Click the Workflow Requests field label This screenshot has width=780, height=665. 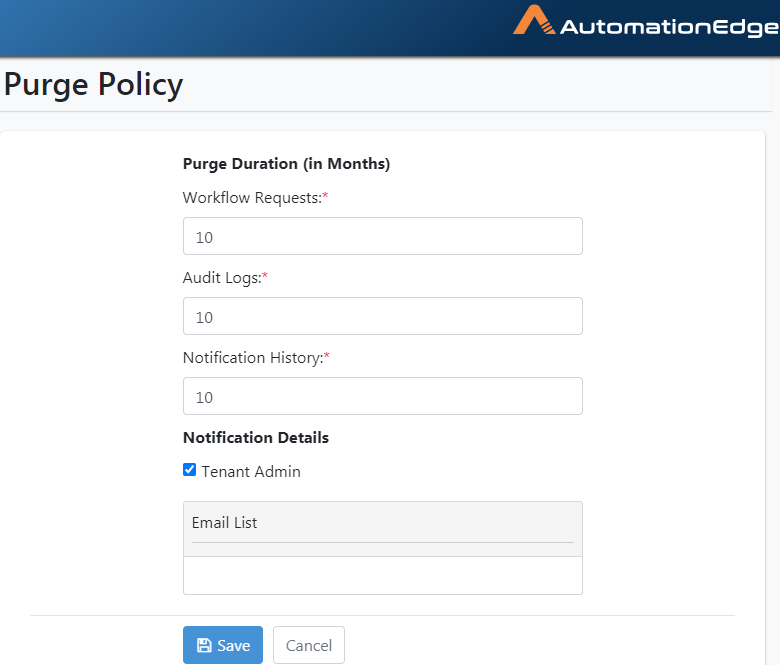[252, 198]
